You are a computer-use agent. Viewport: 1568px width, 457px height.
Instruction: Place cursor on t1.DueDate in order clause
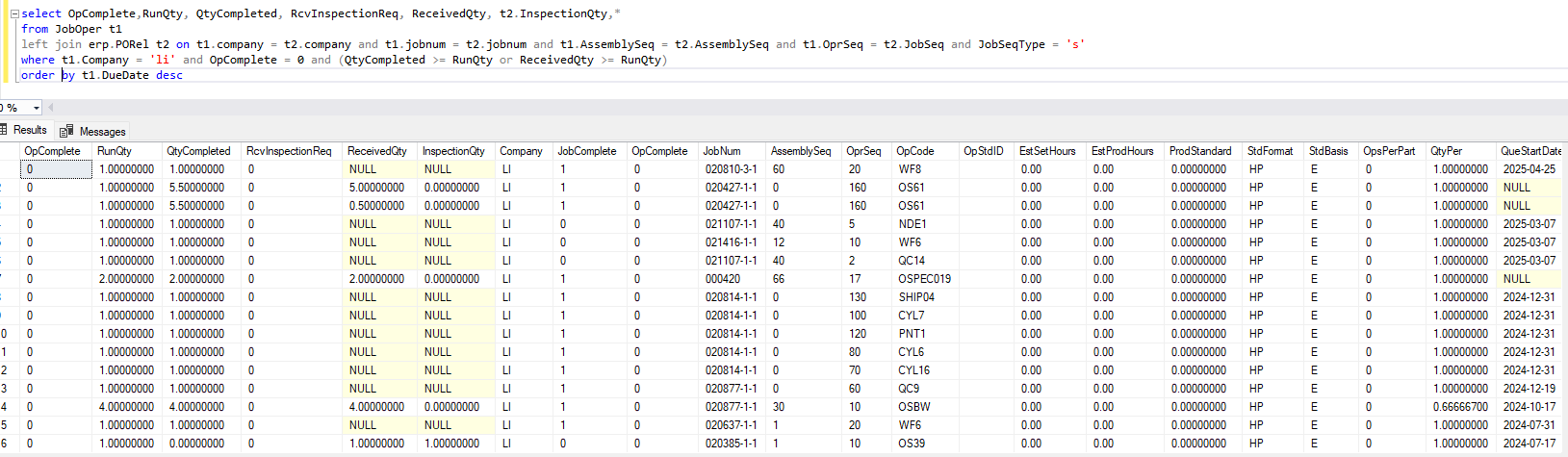pos(116,75)
